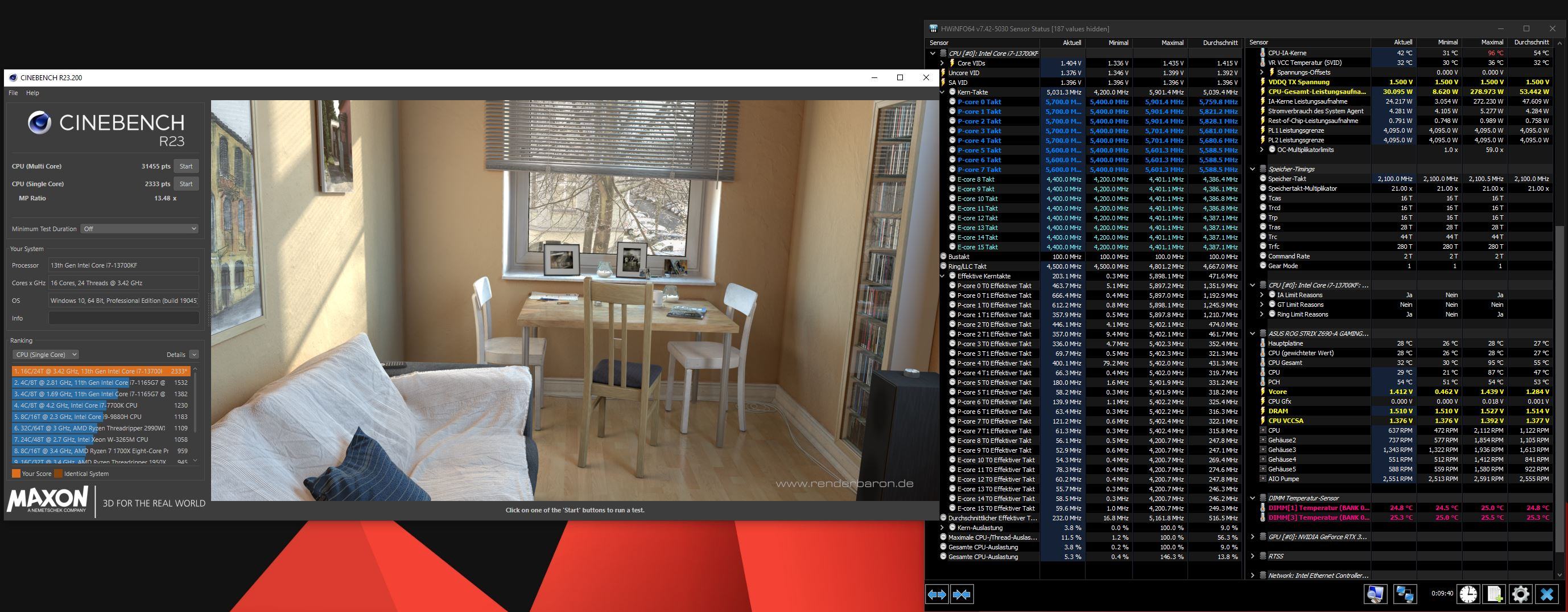Click the Info text field in Your System
1568x612 pixels.
pos(123,318)
